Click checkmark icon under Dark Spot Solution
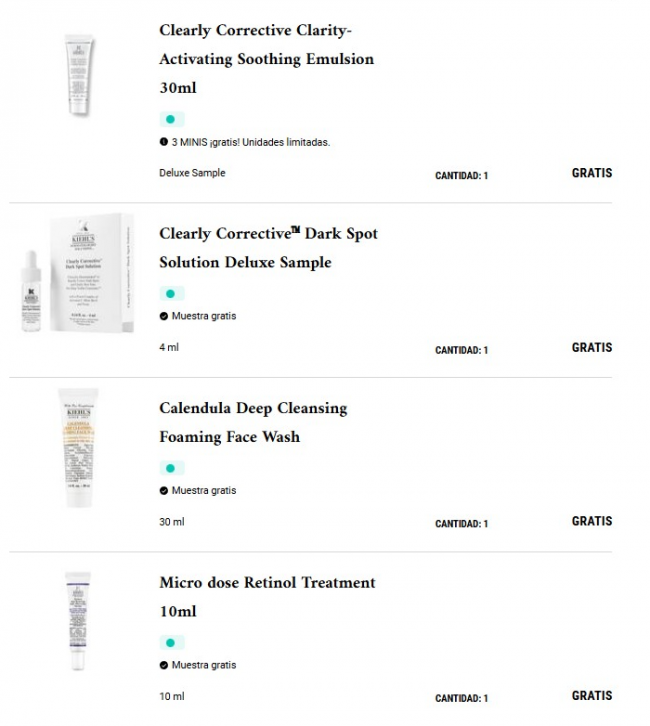650x726 pixels. pos(164,316)
